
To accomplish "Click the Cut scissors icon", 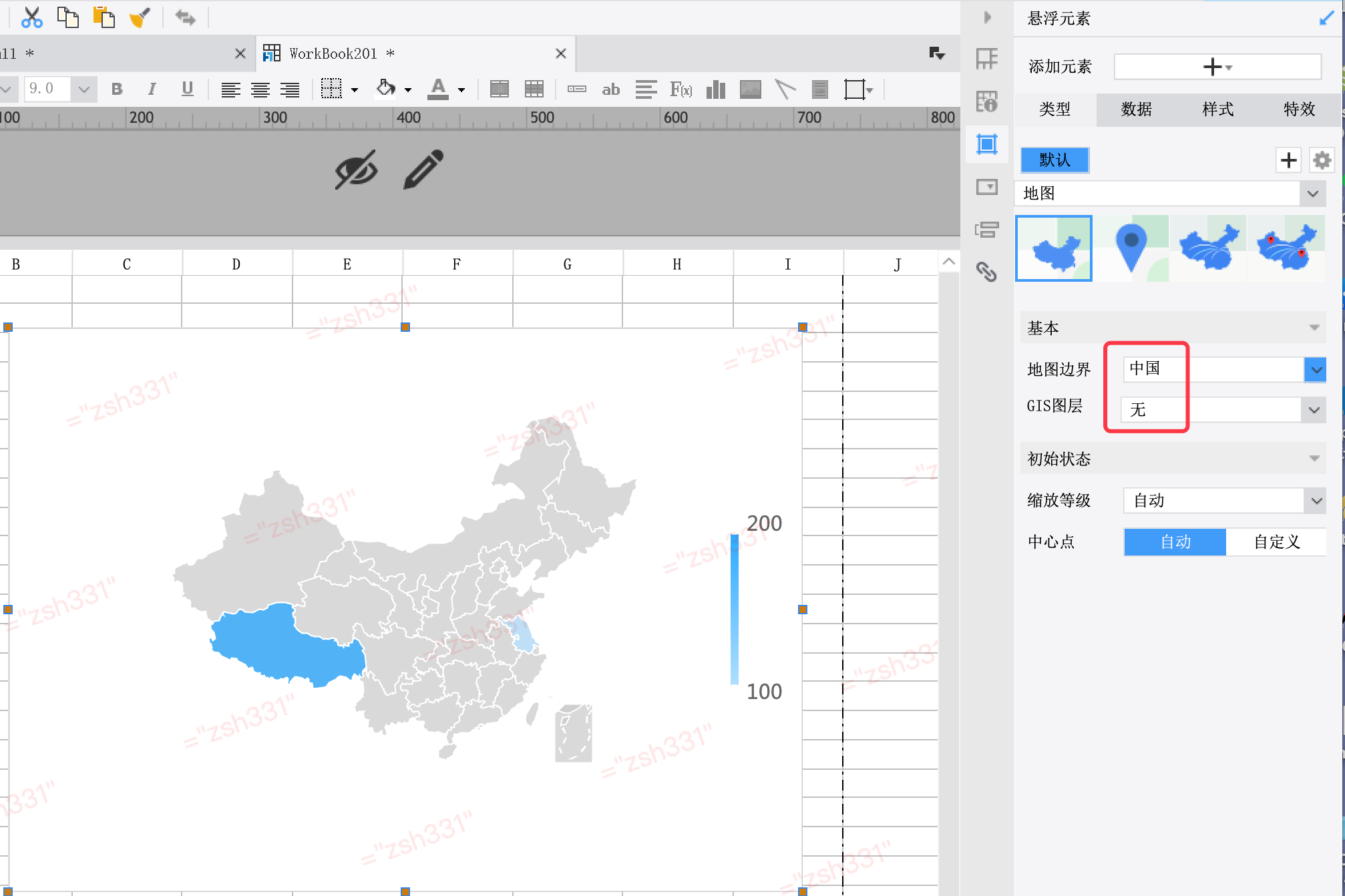I will [31, 17].
